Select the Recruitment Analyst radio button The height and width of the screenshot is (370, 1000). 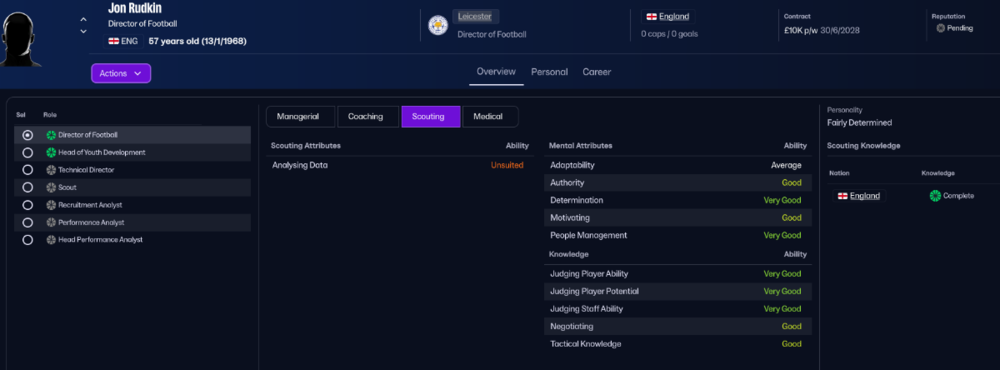(27, 205)
